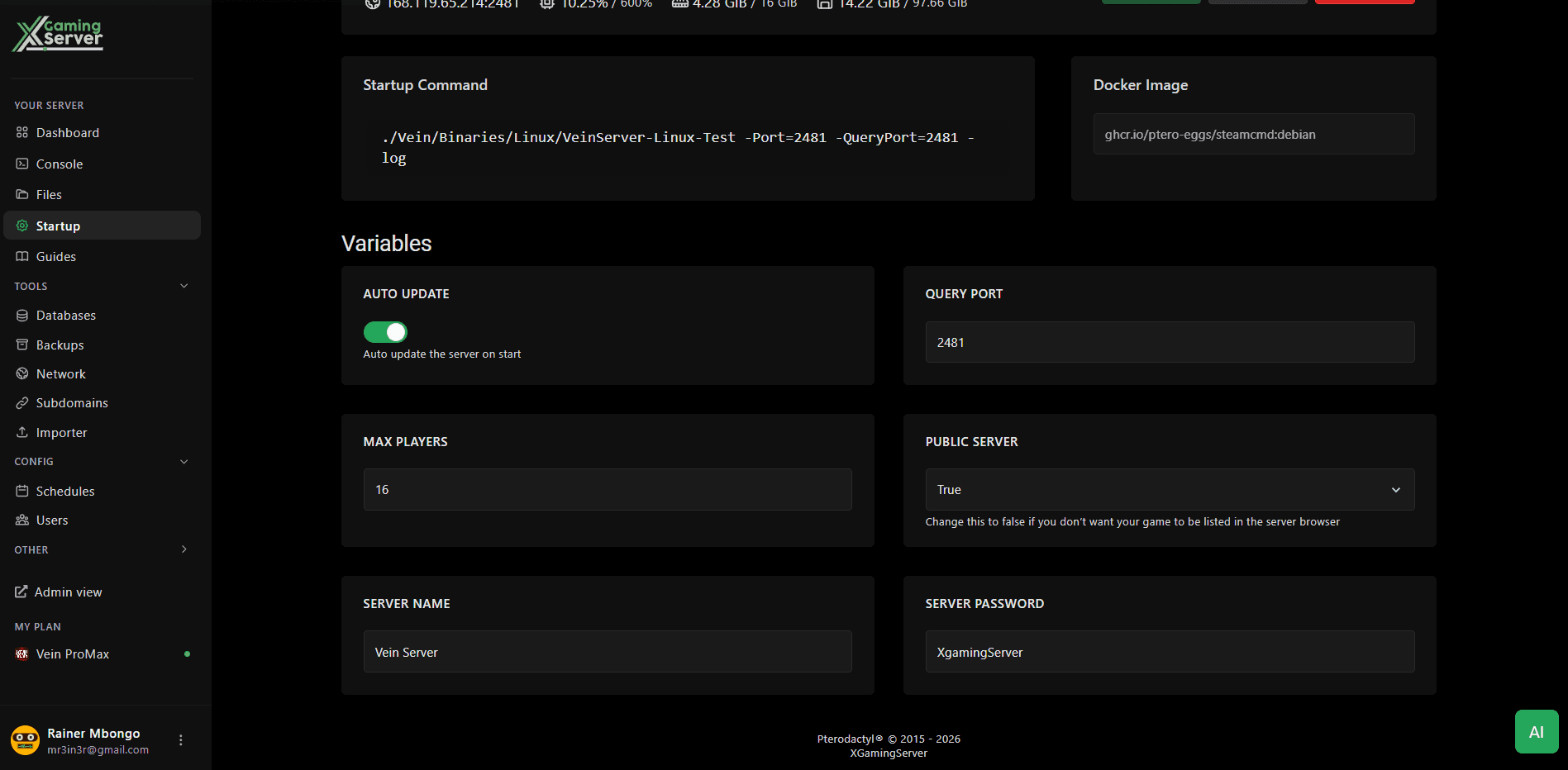Expand the OTHER section in sidebar
Viewport: 1568px width, 770px height.
pos(183,549)
